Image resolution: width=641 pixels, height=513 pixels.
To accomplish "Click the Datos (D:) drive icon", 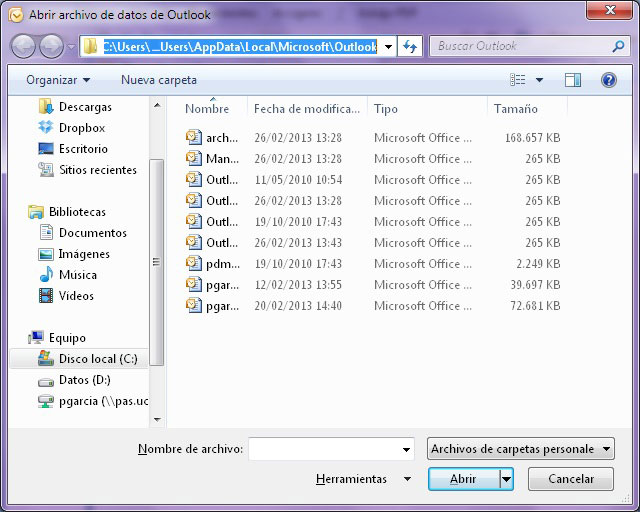I will [x=46, y=382].
